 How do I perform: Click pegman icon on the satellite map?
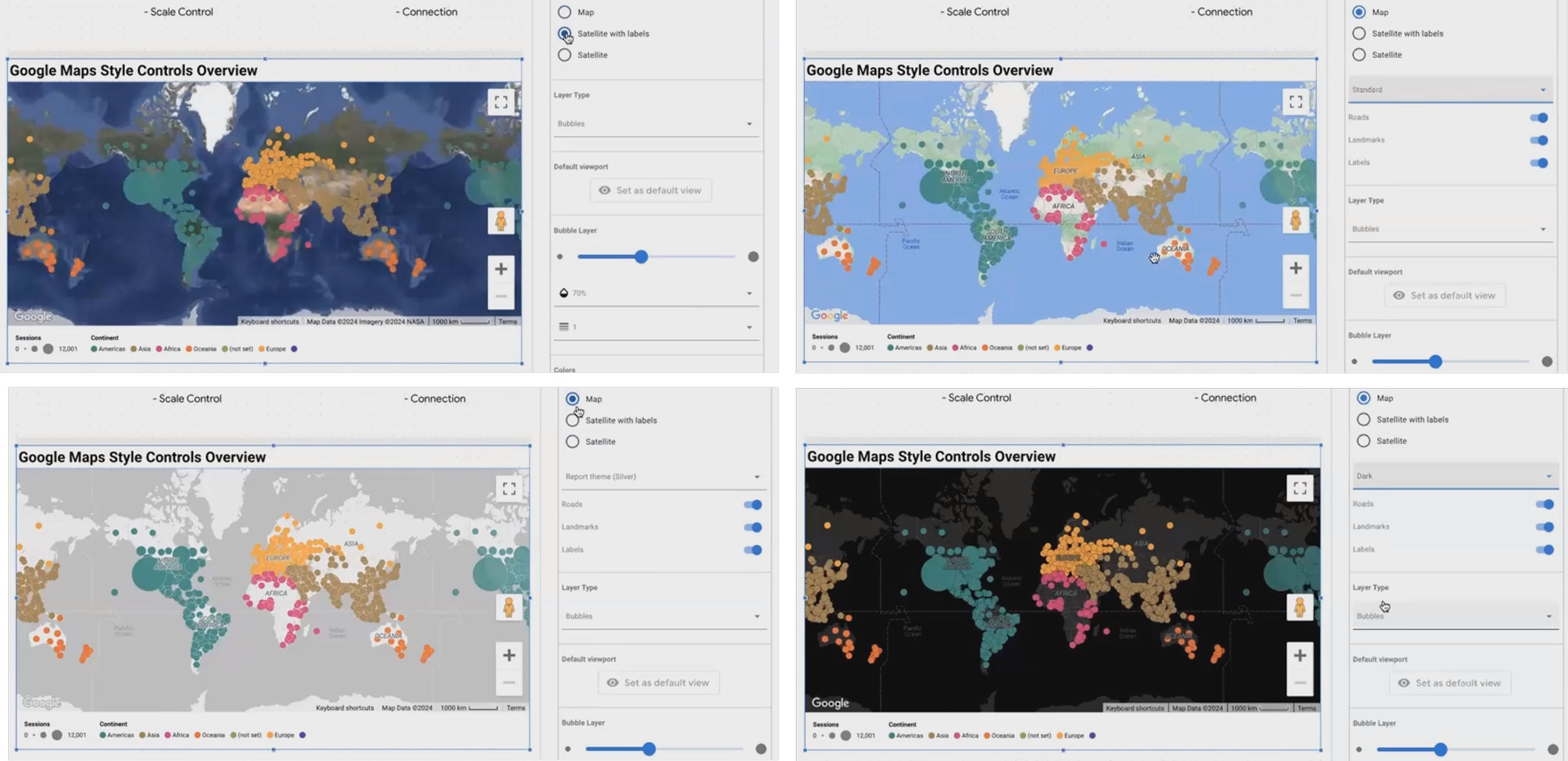(501, 221)
